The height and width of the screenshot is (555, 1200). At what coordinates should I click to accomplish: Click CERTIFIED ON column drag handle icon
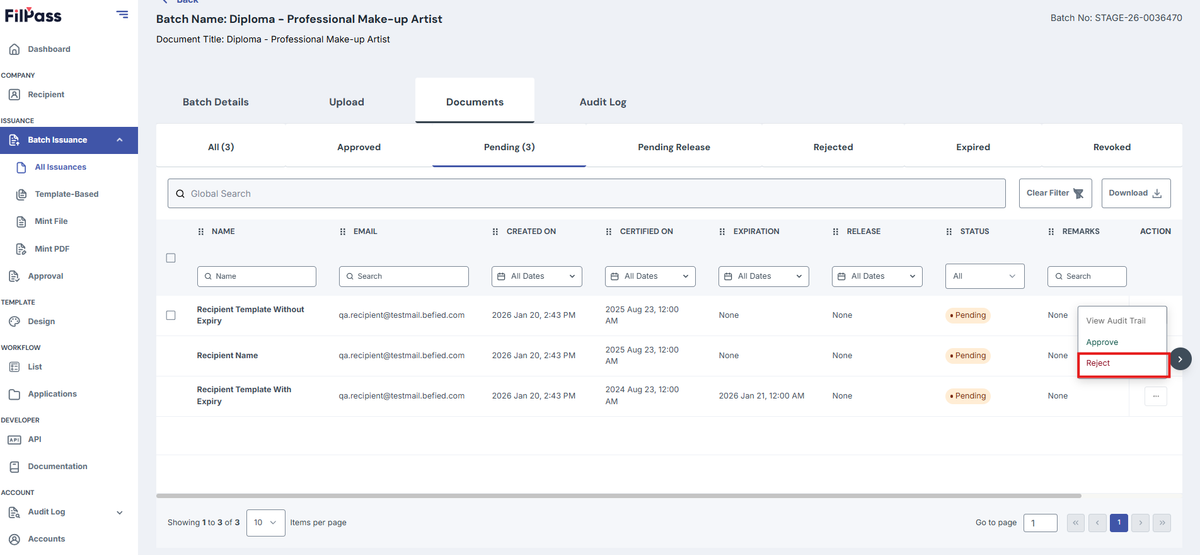[609, 231]
